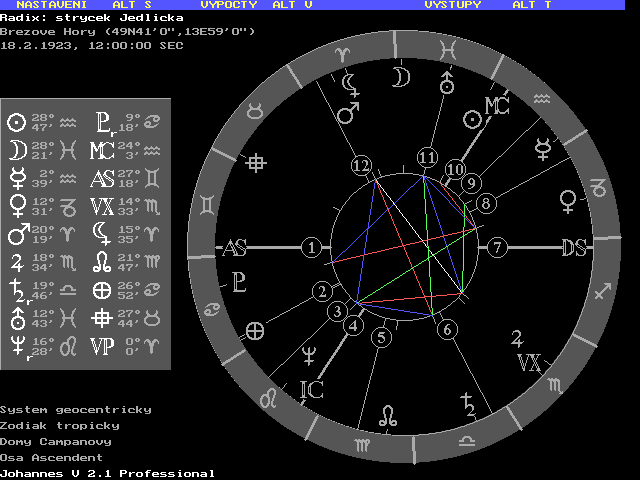Select the Saturn glyph in the chart wheel
The image size is (640, 480).
pyautogui.click(x=466, y=405)
